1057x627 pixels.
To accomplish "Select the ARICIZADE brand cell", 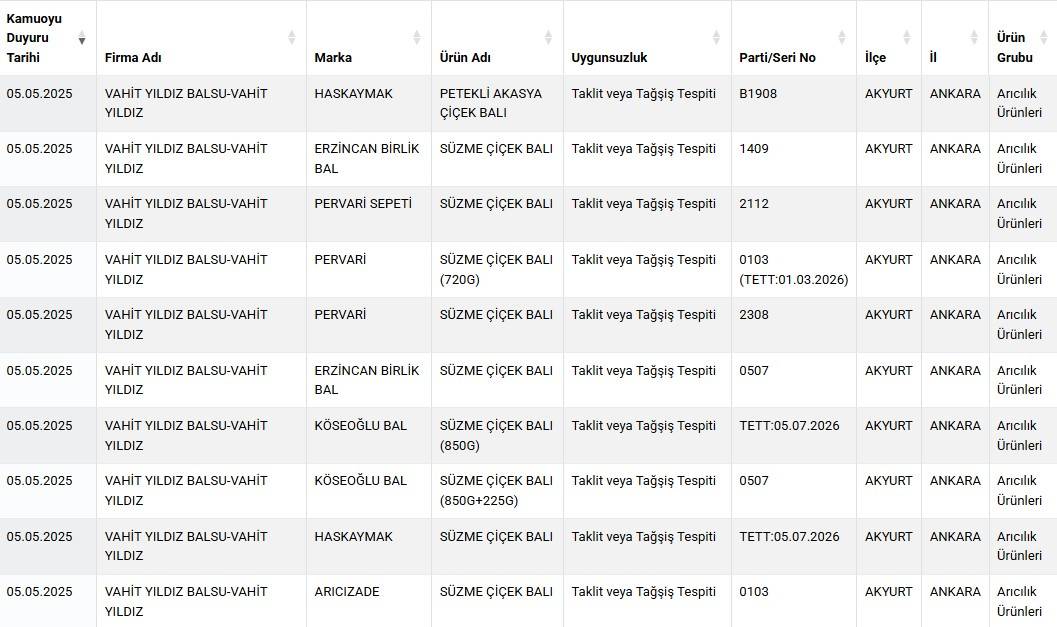I will [x=347, y=592].
